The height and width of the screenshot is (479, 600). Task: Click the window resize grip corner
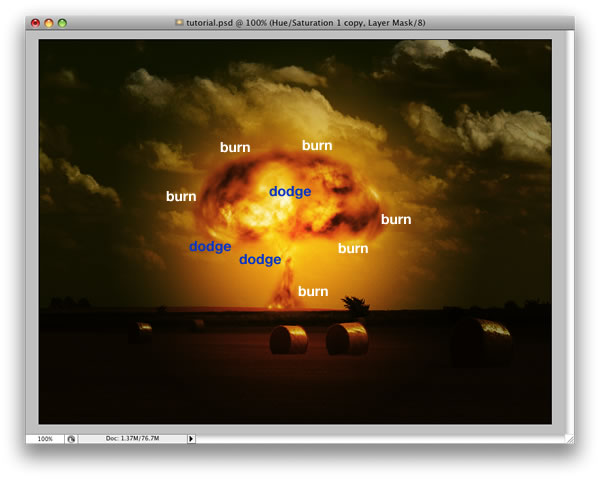(x=570, y=439)
